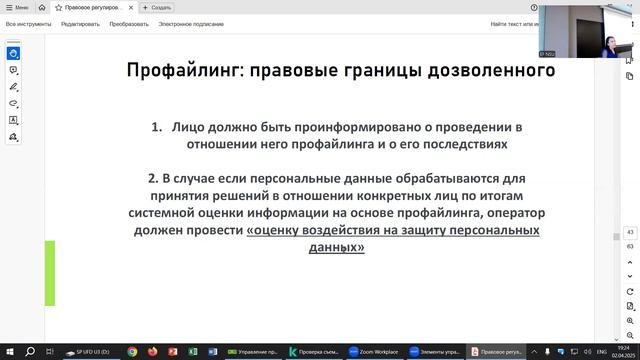Open the Acrobat Меню hamburger menu
The height and width of the screenshot is (360, 640).
[17, 8]
